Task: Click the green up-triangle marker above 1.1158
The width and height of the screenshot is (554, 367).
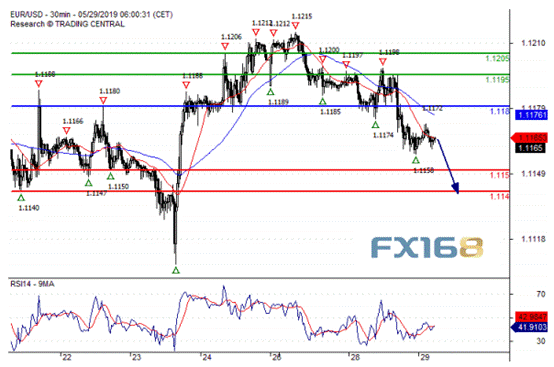Action: 416,160
